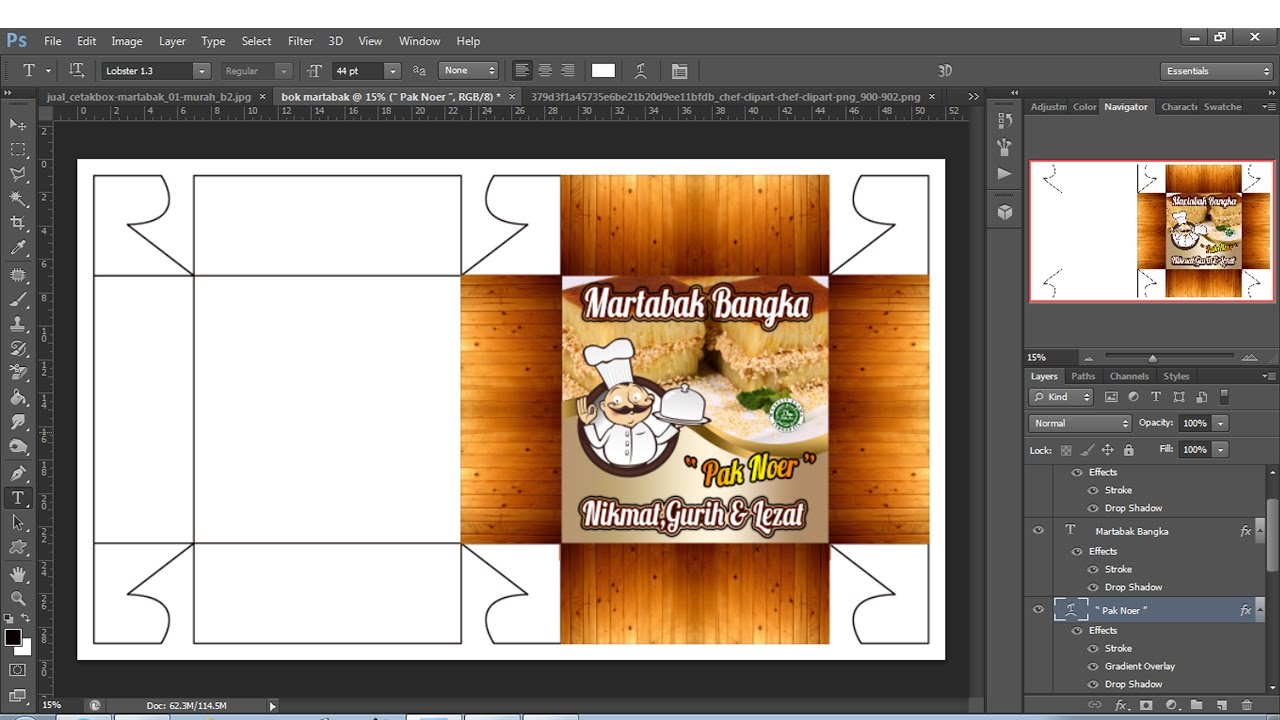Select the Crop tool
1280x720 pixels.
pos(18,223)
